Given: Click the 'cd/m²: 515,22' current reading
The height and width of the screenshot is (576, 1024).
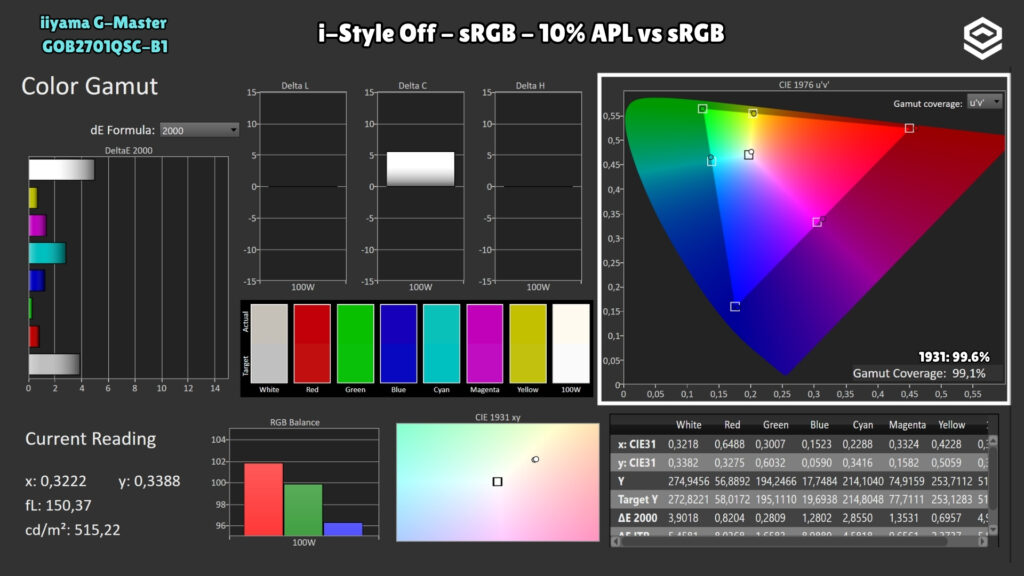Looking at the screenshot, I should (x=72, y=530).
